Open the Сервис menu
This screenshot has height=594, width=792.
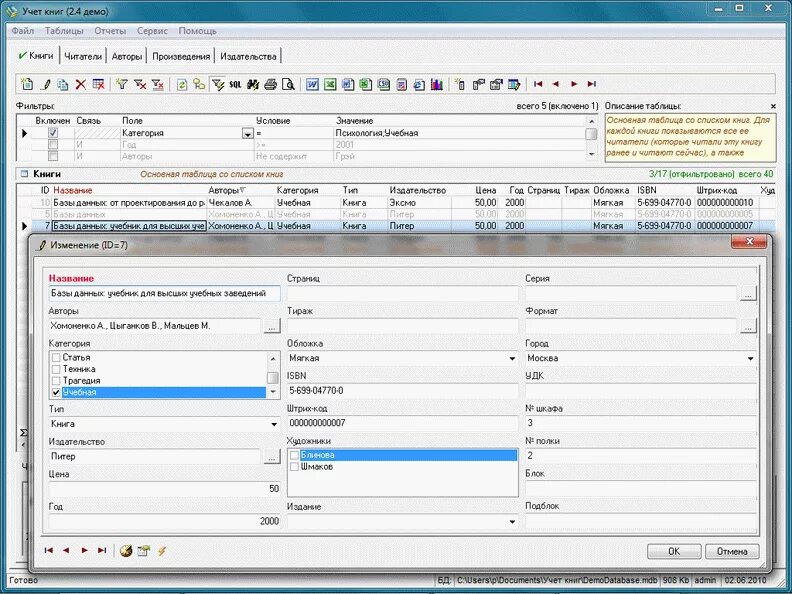pyautogui.click(x=152, y=31)
